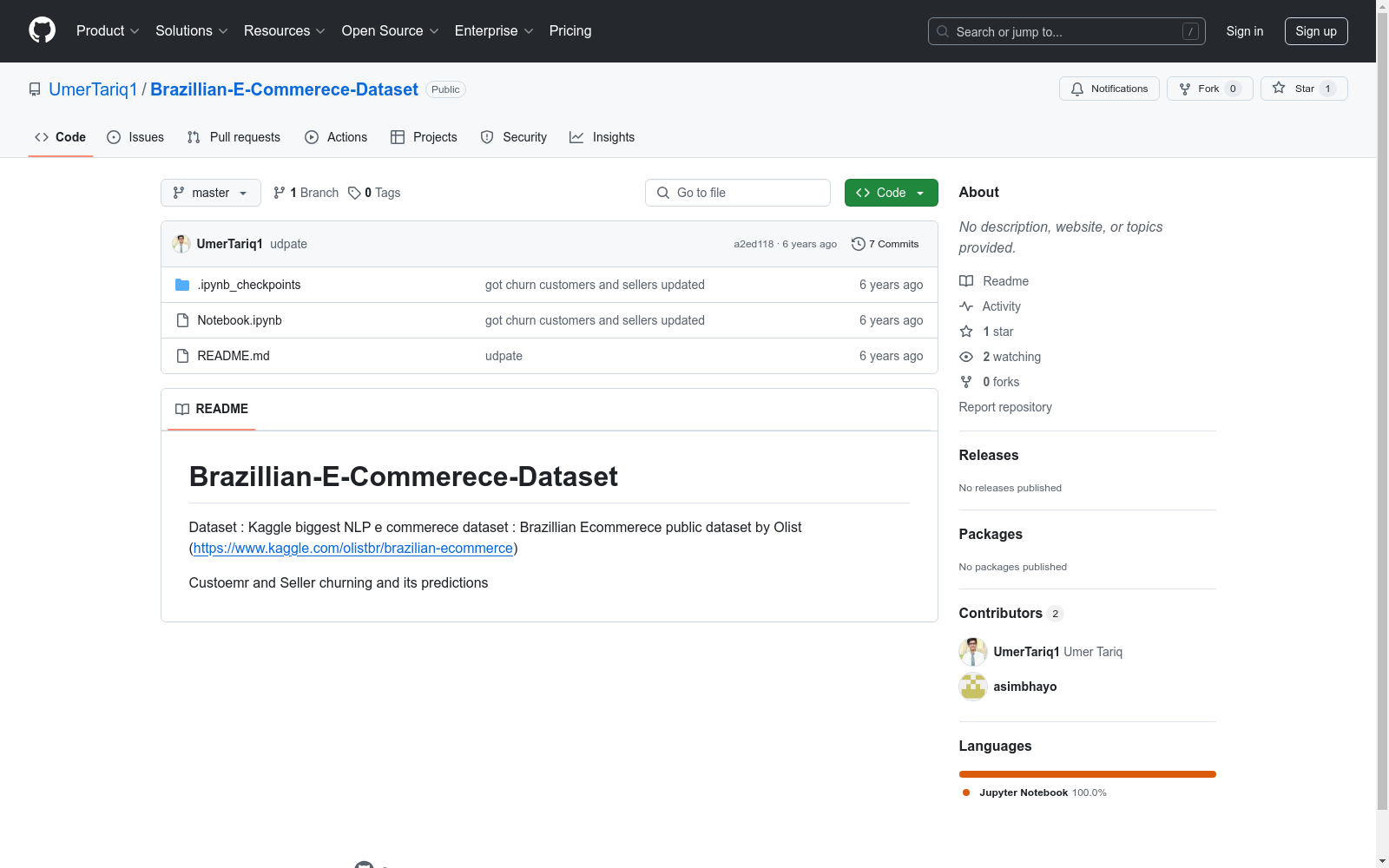Click the slash shortcut key icon

coord(1190,31)
